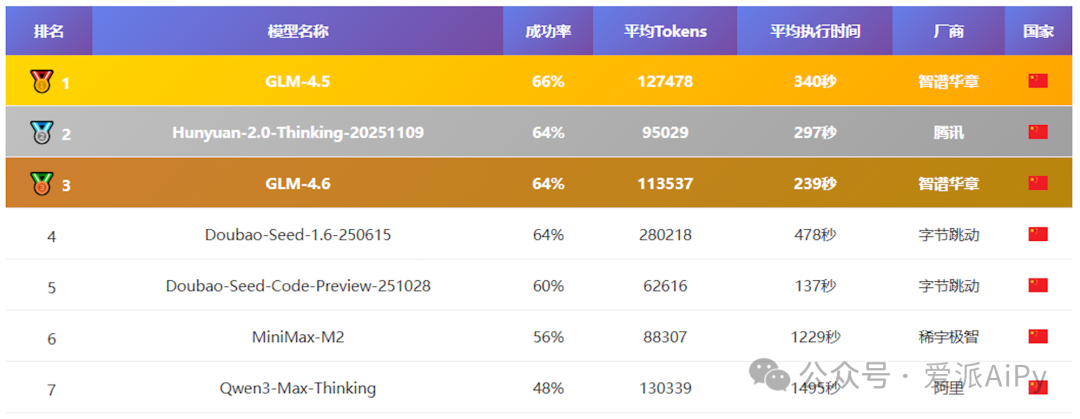Click the 340秒 execution time cell

coord(815,81)
